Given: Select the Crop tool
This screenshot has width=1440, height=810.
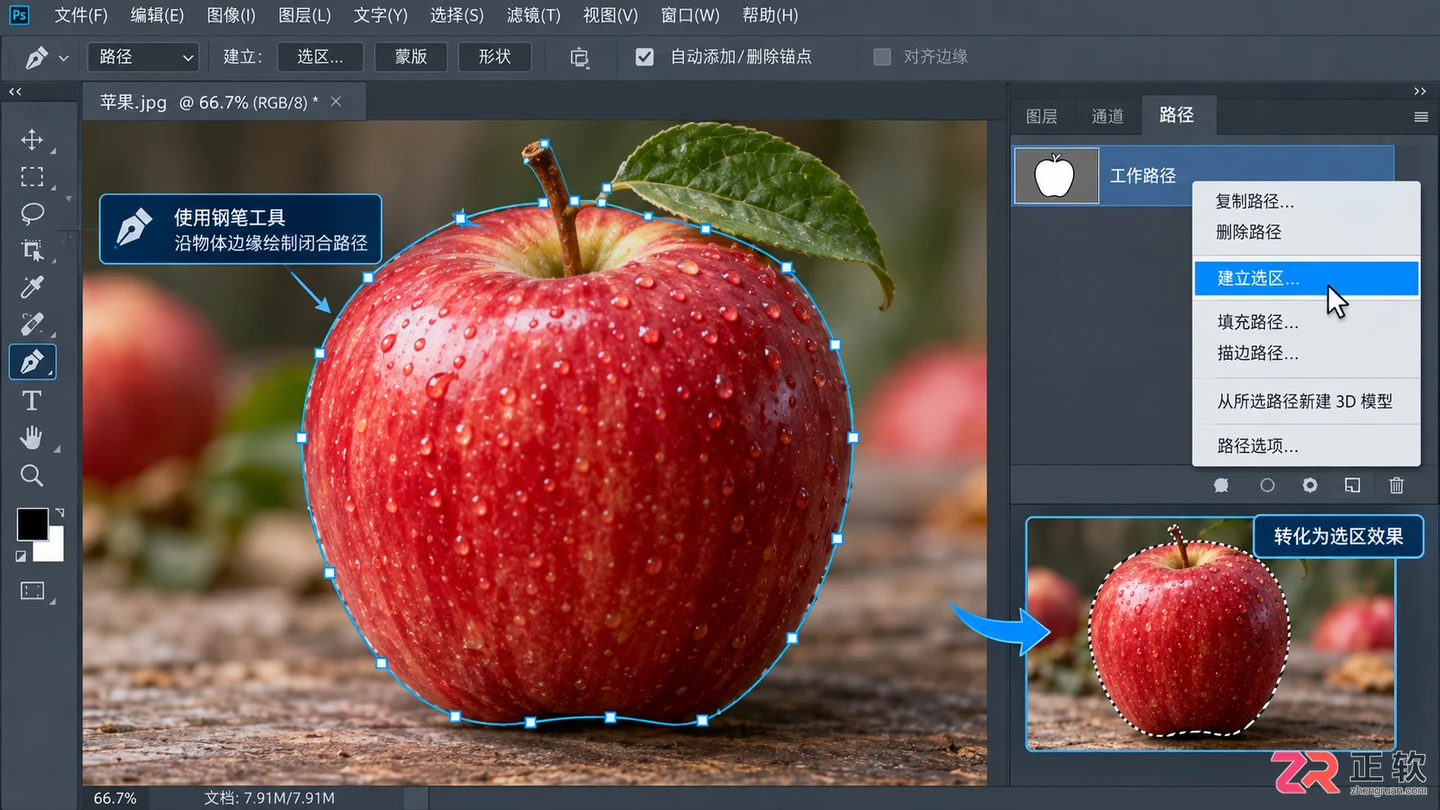Looking at the screenshot, I should [x=32, y=251].
